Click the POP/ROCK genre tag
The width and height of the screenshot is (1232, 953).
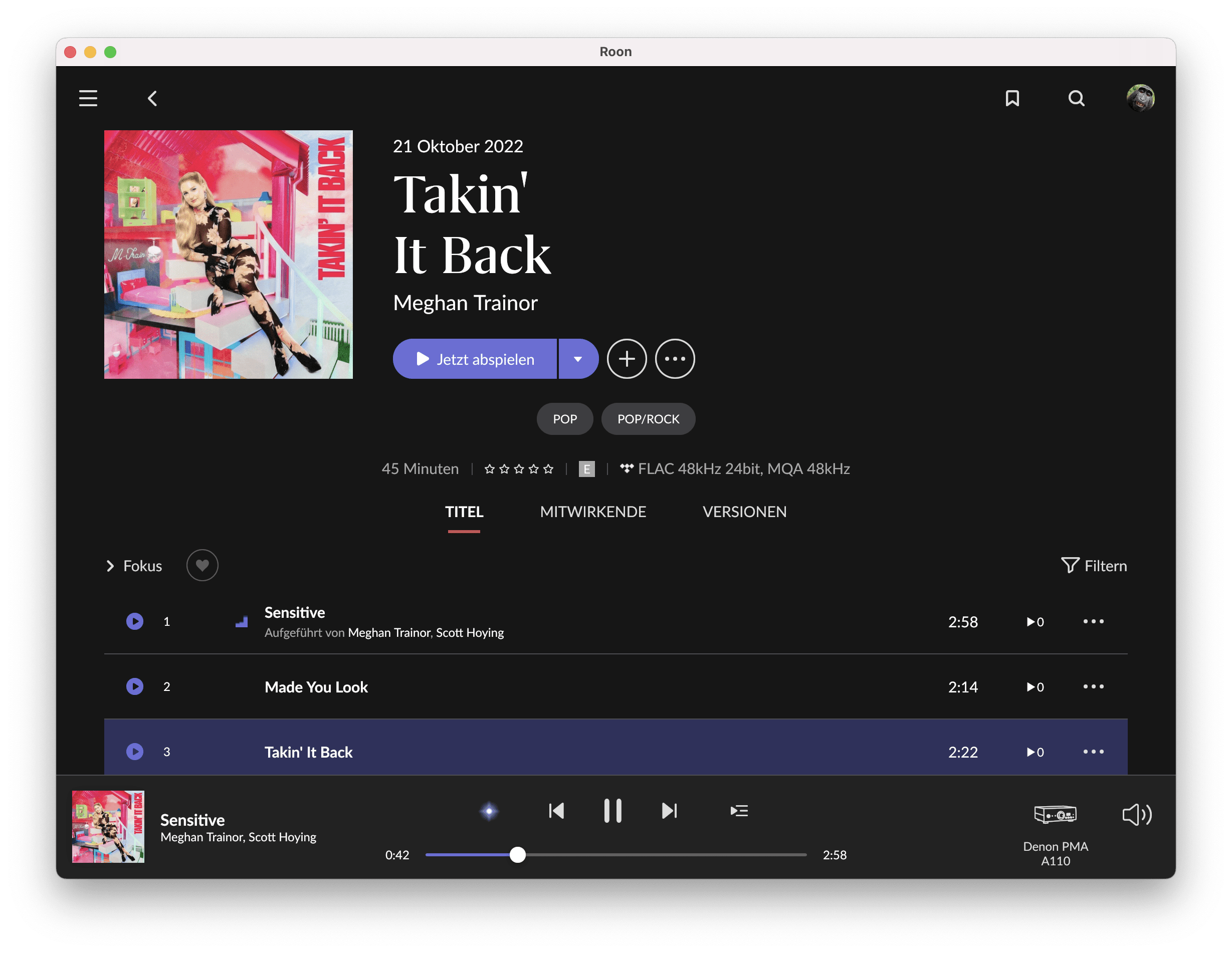[x=648, y=419]
